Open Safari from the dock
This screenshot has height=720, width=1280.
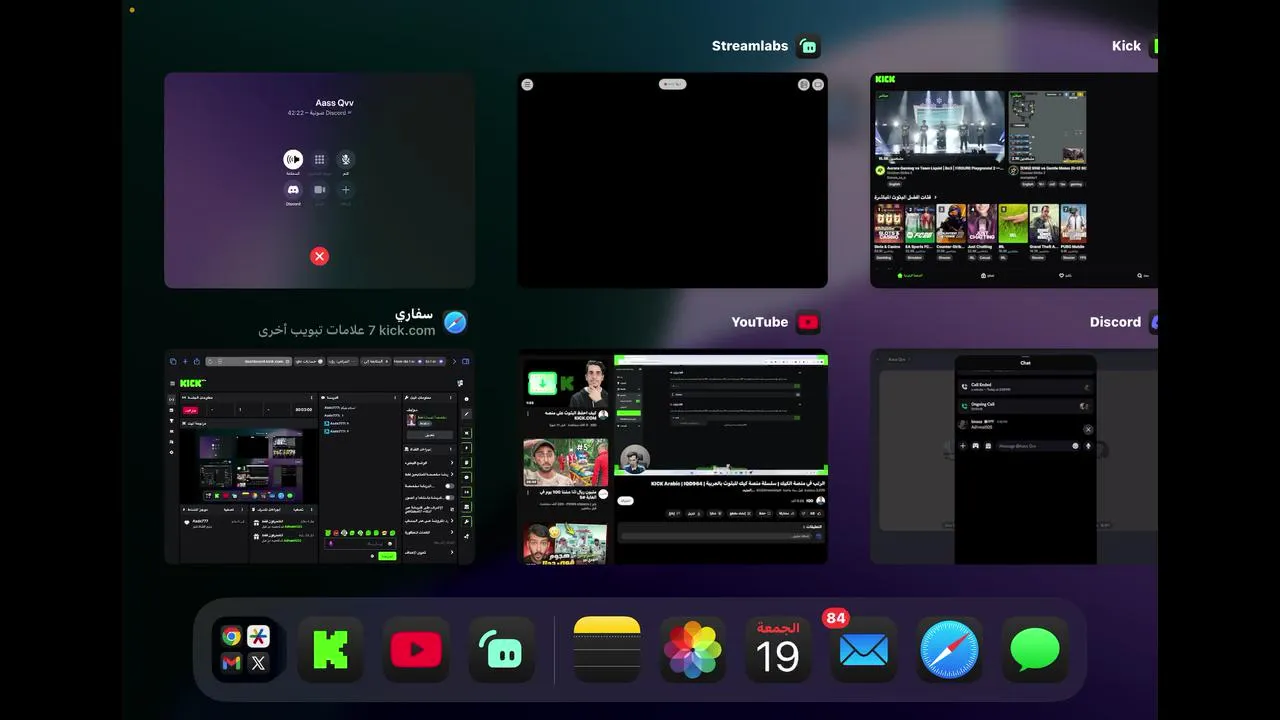point(949,650)
